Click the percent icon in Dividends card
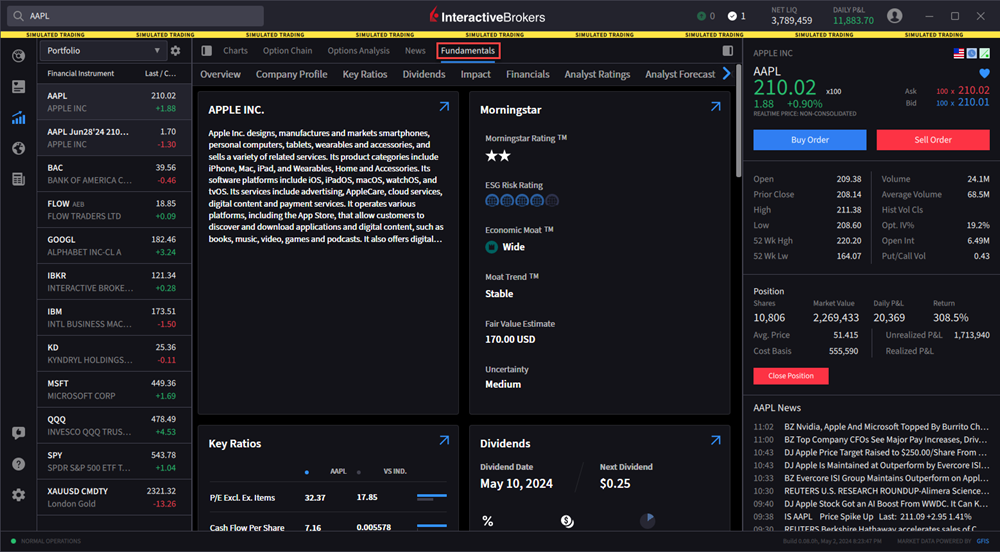This screenshot has height=552, width=1000. [x=487, y=521]
